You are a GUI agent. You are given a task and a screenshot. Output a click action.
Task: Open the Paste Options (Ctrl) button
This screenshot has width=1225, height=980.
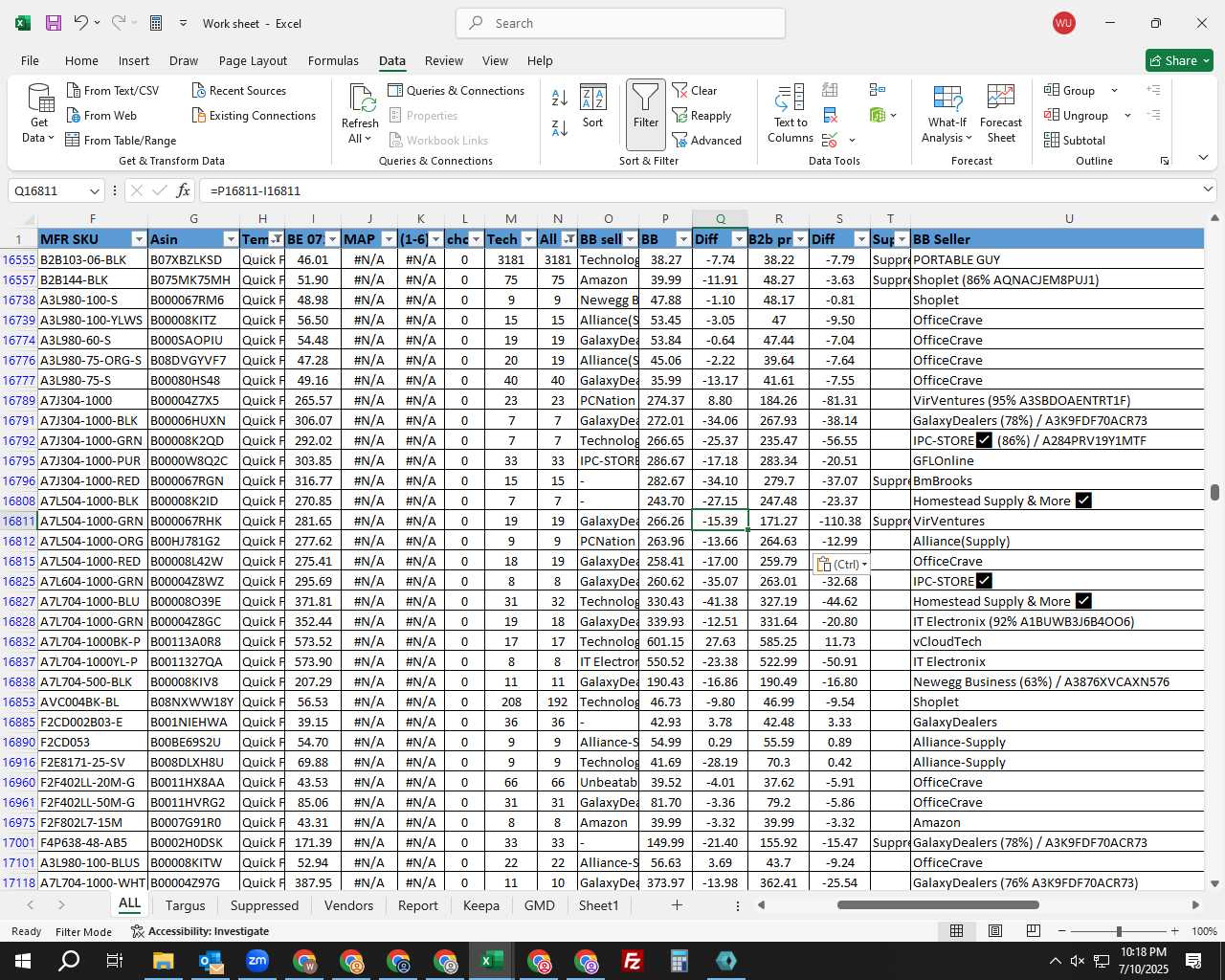[x=841, y=564]
